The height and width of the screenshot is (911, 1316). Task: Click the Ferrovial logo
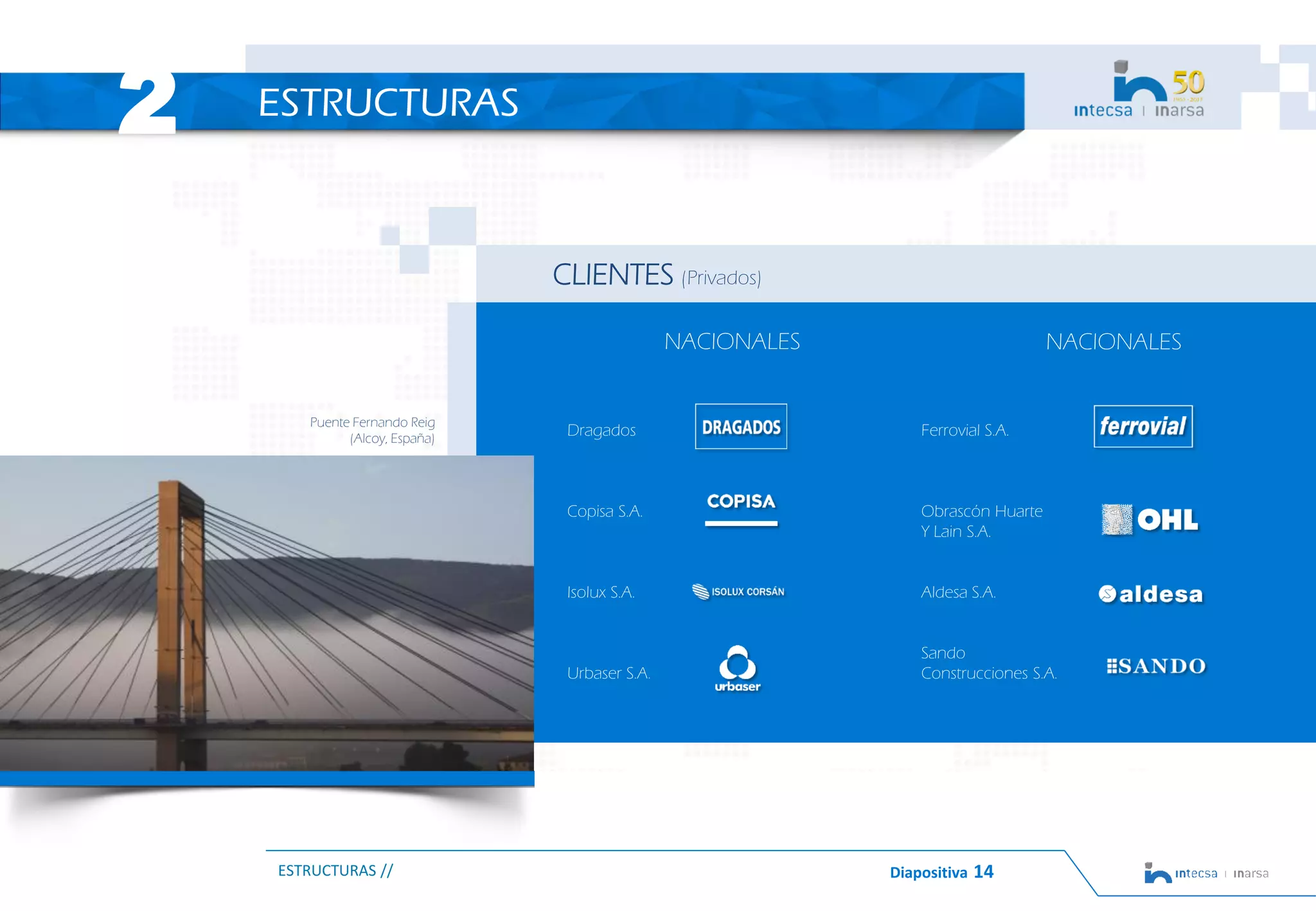click(x=1143, y=426)
